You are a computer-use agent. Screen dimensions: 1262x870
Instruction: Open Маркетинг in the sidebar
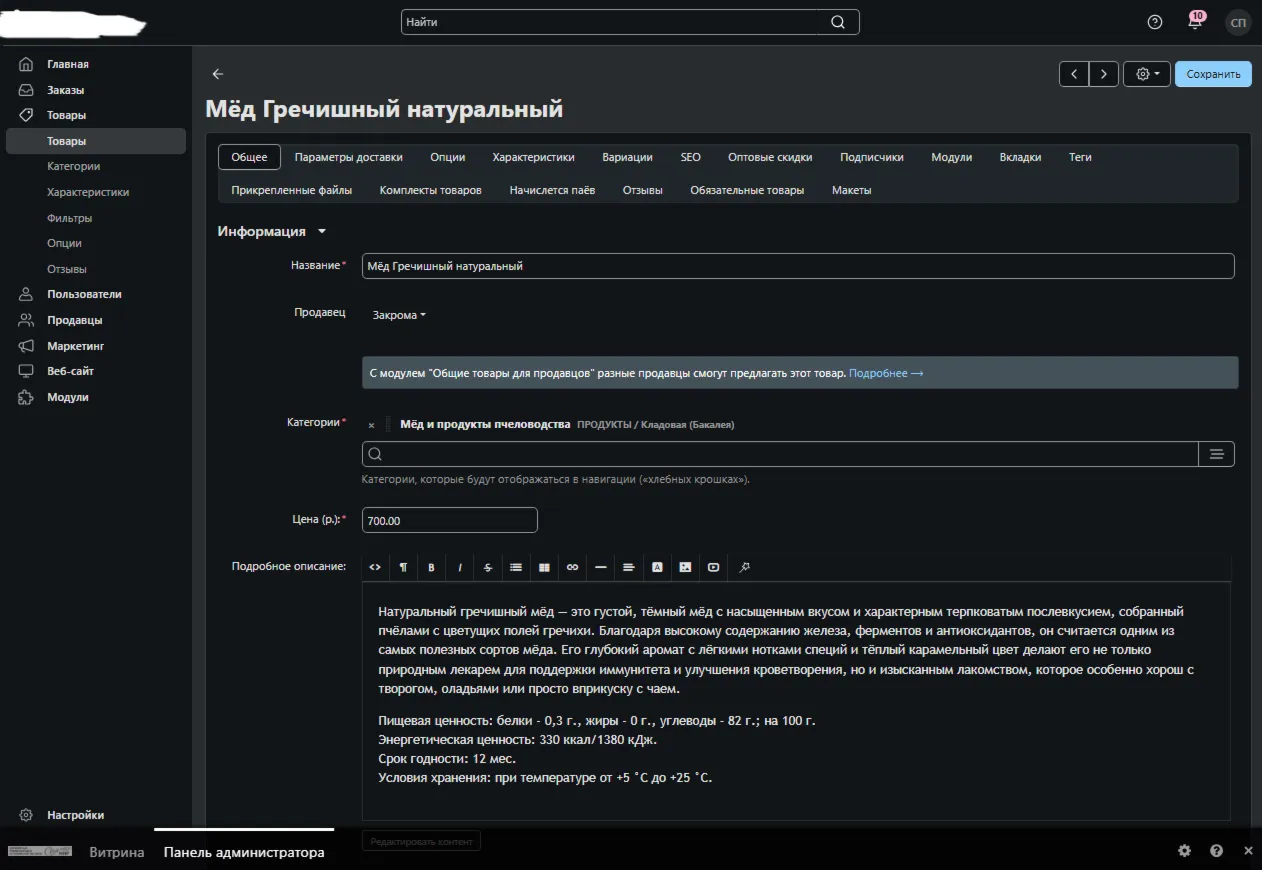pos(76,346)
